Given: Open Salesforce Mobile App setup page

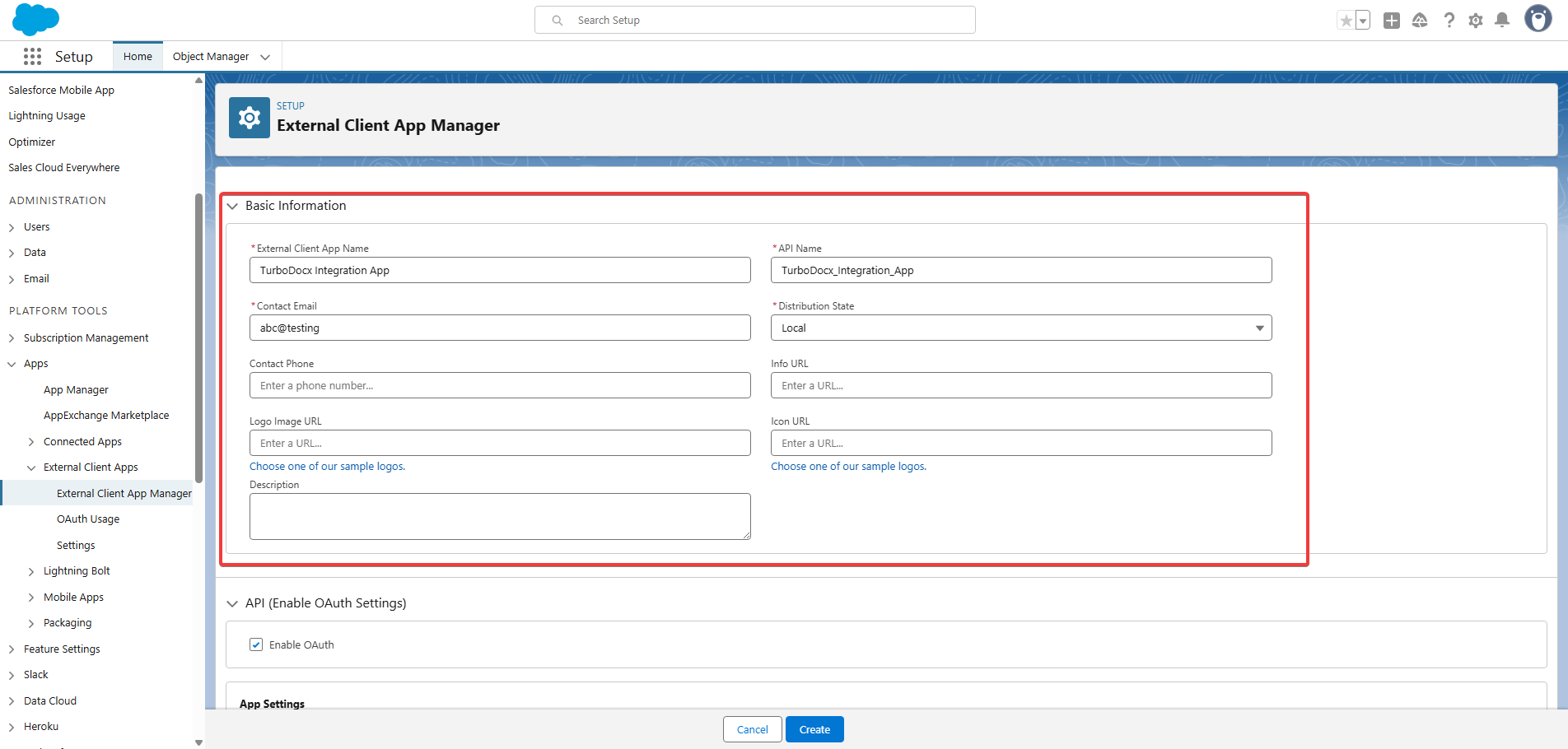Looking at the screenshot, I should pos(62,90).
